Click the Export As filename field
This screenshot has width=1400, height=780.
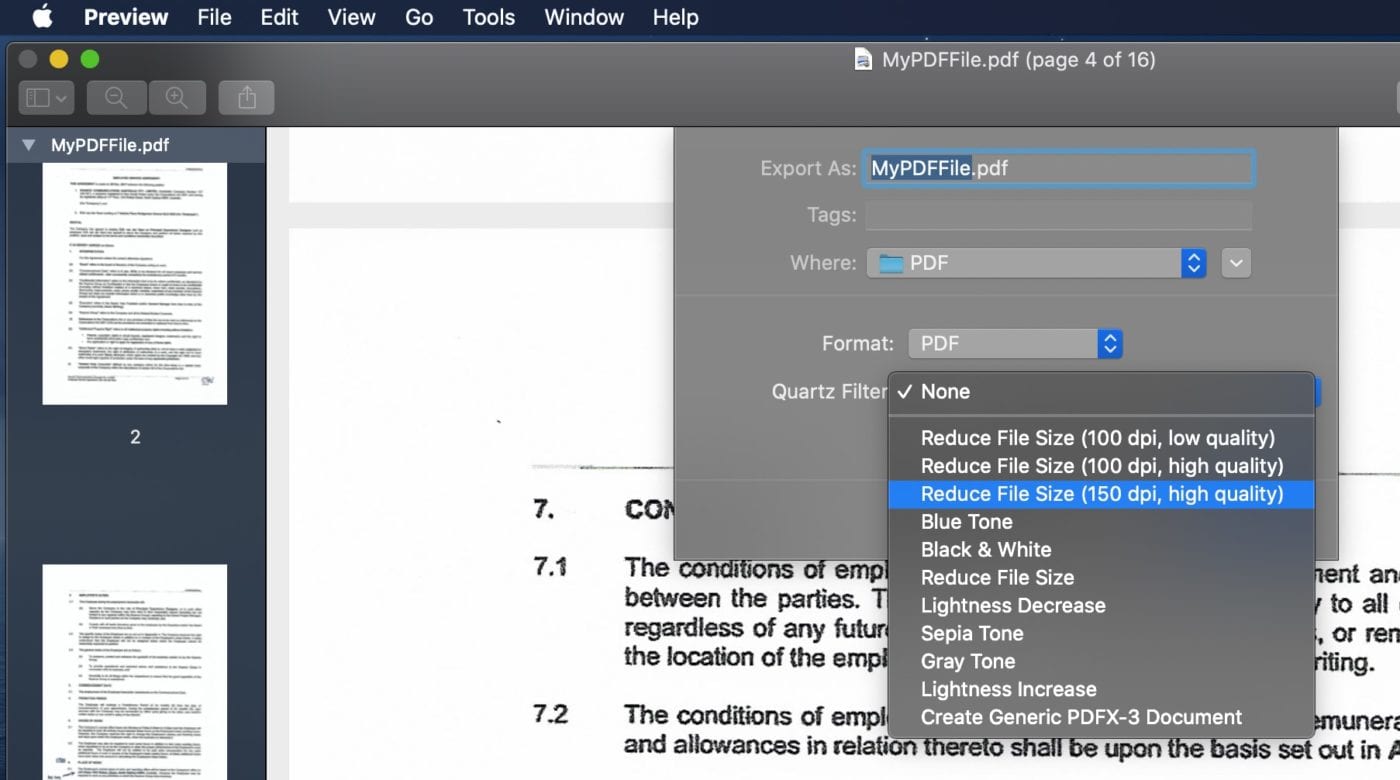pyautogui.click(x=1058, y=168)
